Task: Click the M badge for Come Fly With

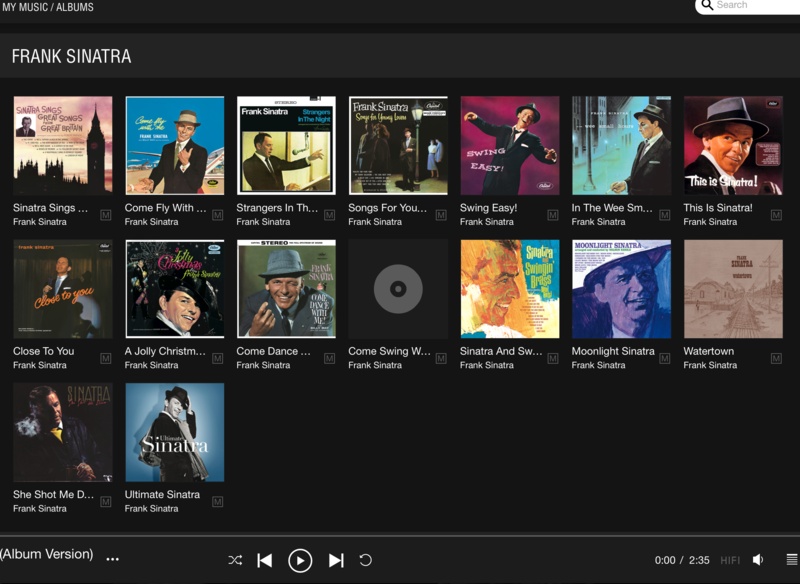Action: tap(217, 215)
